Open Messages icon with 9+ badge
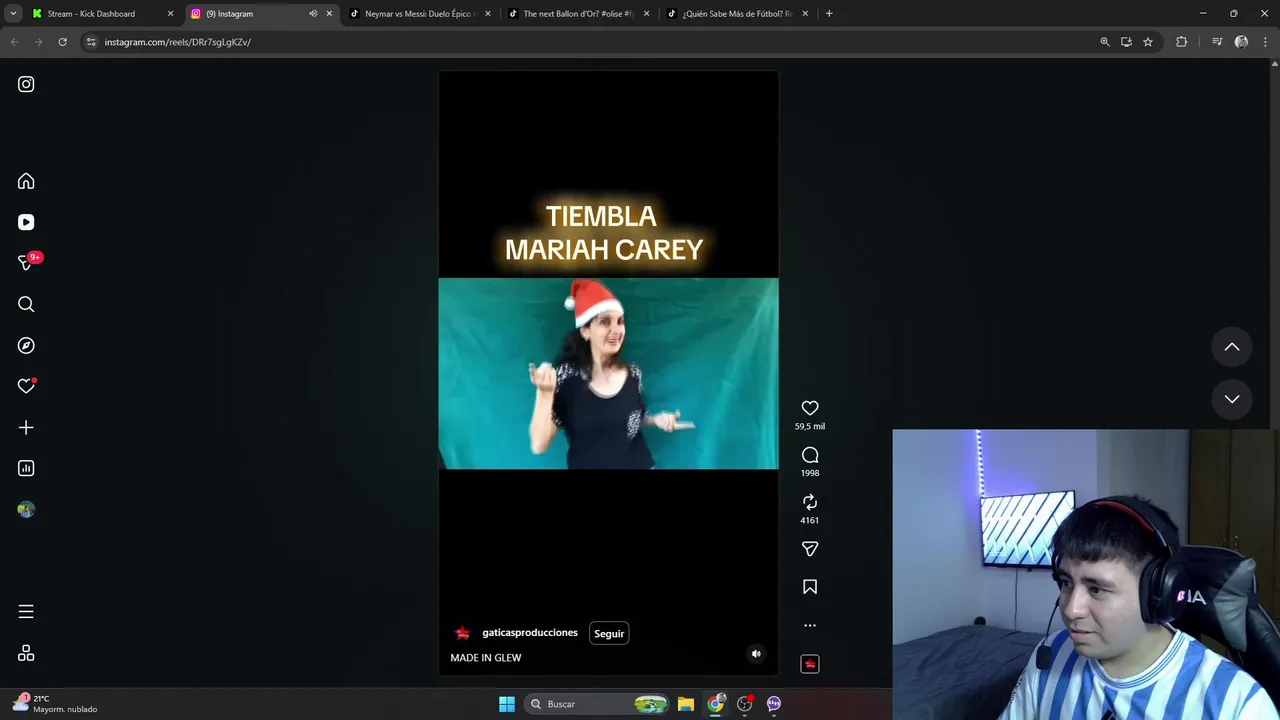Image resolution: width=1280 pixels, height=720 pixels. [x=27, y=262]
